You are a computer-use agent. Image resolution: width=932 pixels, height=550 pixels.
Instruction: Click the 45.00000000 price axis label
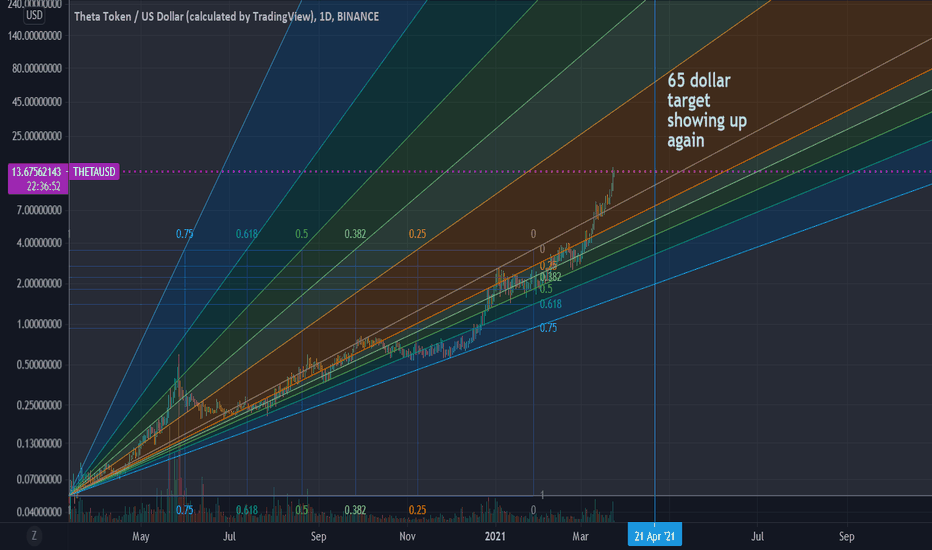37,102
